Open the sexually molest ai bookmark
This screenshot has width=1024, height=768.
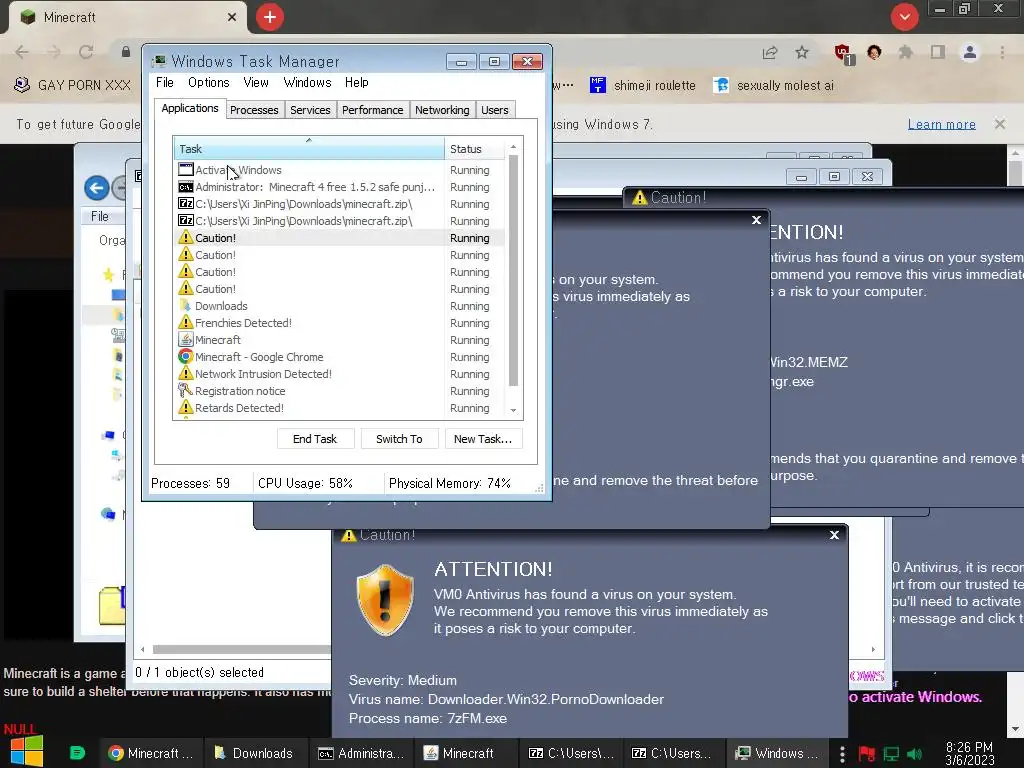pos(773,85)
